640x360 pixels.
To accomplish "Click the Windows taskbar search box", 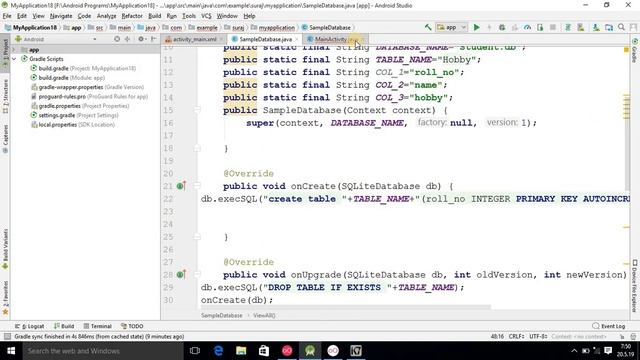I will tap(103, 351).
